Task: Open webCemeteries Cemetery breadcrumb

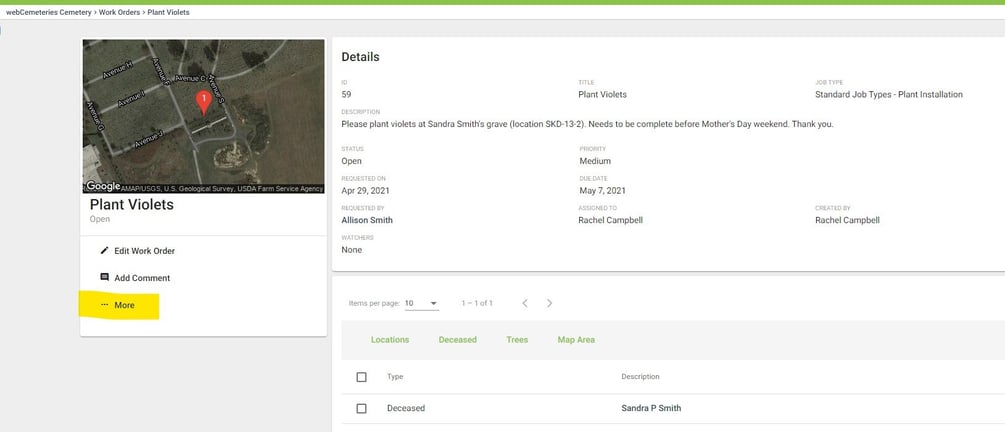Action: (49, 12)
